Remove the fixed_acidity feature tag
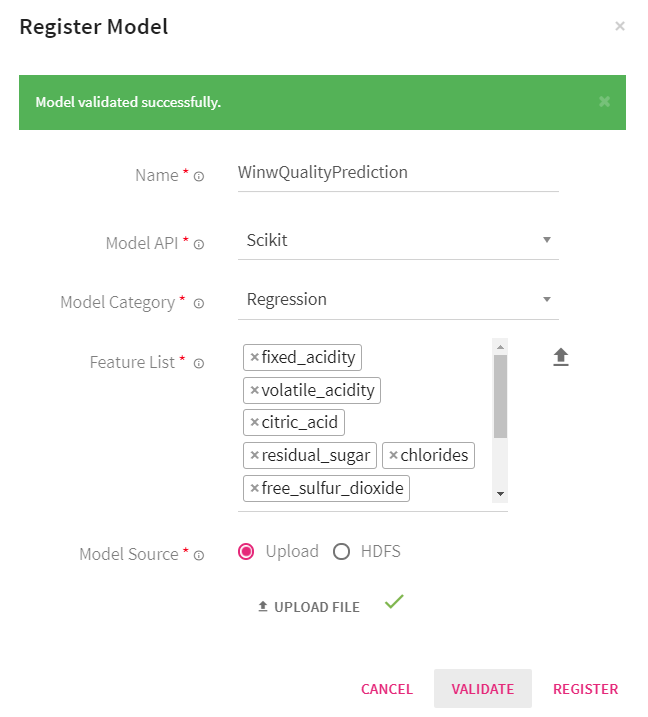Viewport: 648px width, 717px height. point(254,357)
